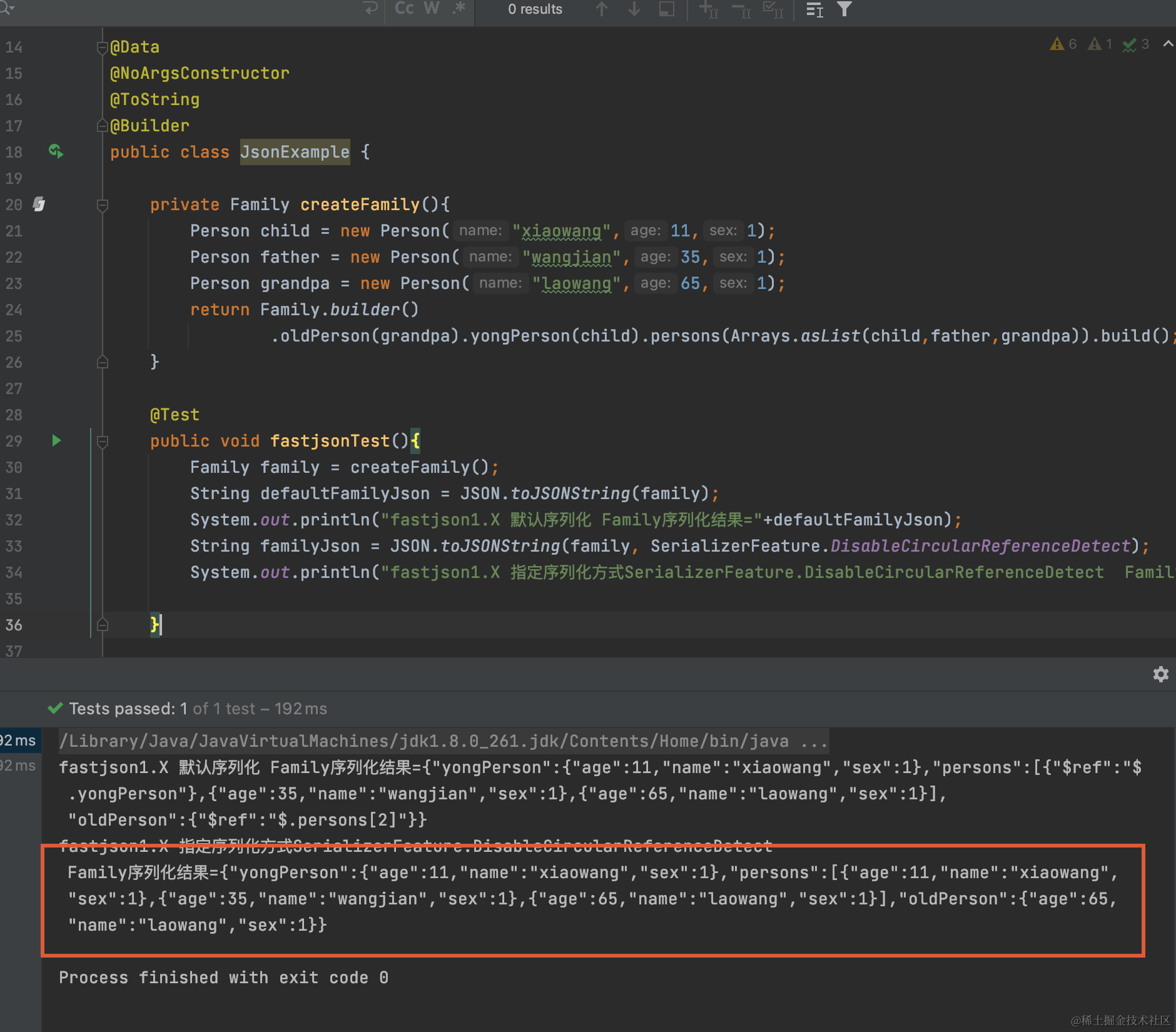The image size is (1176, 1032).
Task: Click the JsonExample class name
Action: coord(295,152)
